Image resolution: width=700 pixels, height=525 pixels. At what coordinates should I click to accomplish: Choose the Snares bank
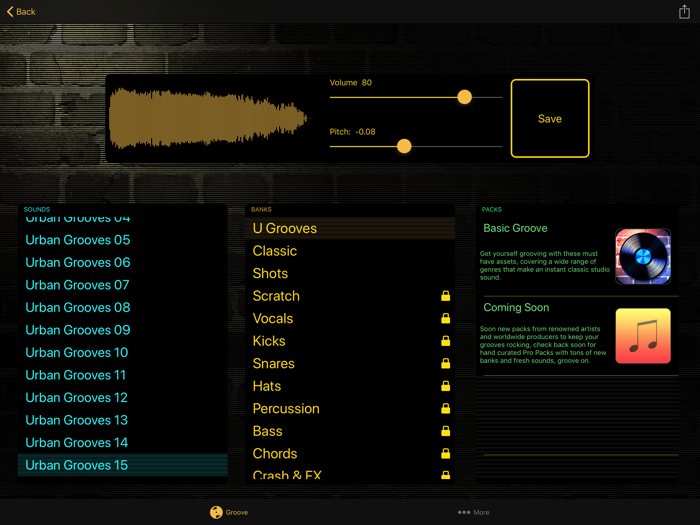pyautogui.click(x=350, y=363)
